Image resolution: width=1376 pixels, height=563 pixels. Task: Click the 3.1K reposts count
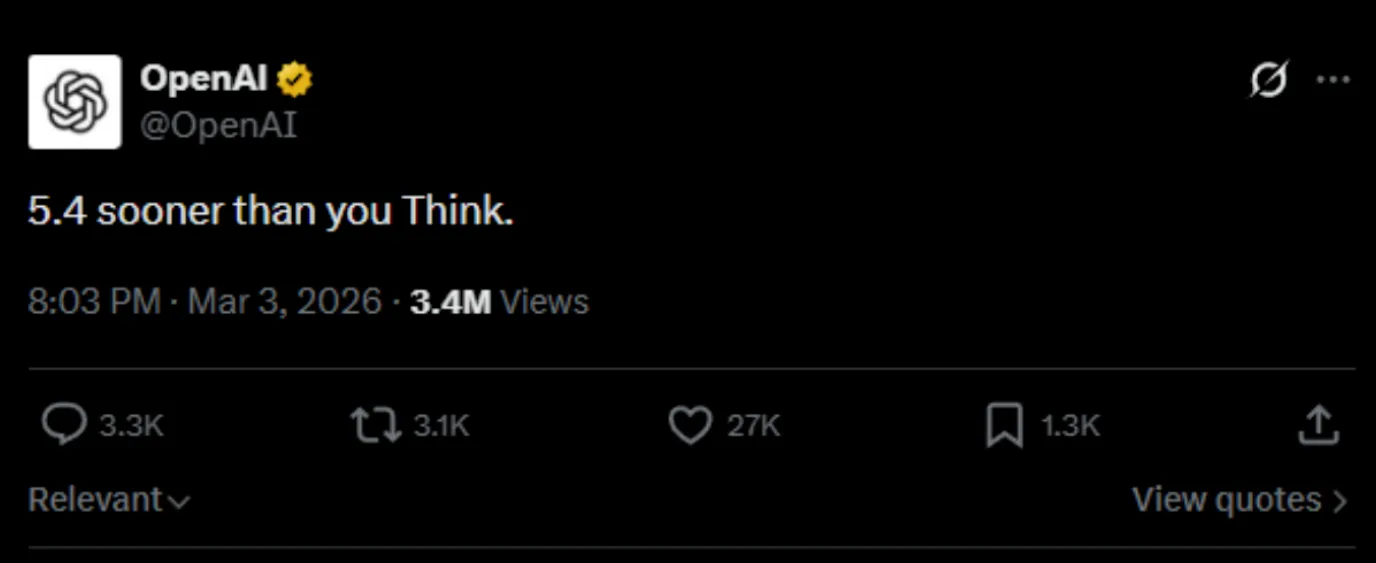(441, 426)
